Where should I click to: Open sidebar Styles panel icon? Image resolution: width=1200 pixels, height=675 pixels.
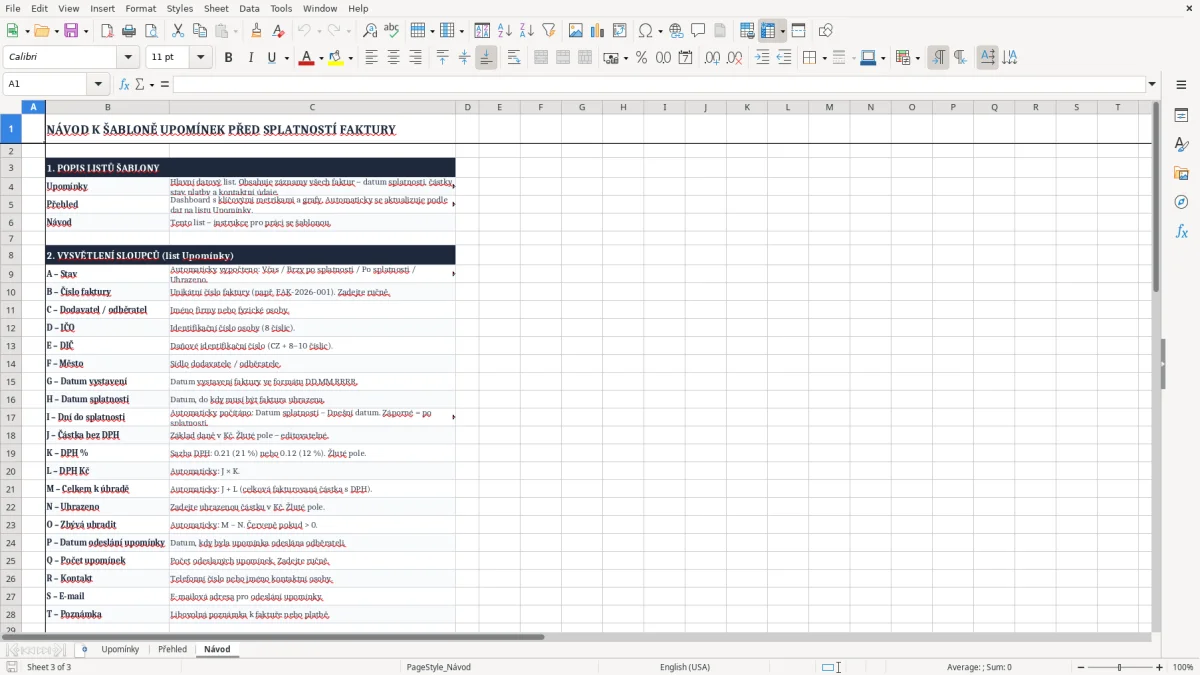[x=1181, y=145]
